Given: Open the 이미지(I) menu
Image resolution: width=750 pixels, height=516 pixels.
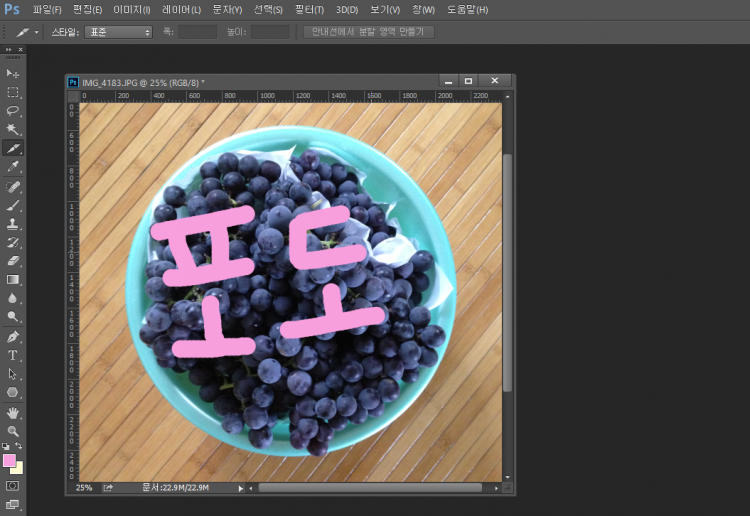Looking at the screenshot, I should click(132, 9).
